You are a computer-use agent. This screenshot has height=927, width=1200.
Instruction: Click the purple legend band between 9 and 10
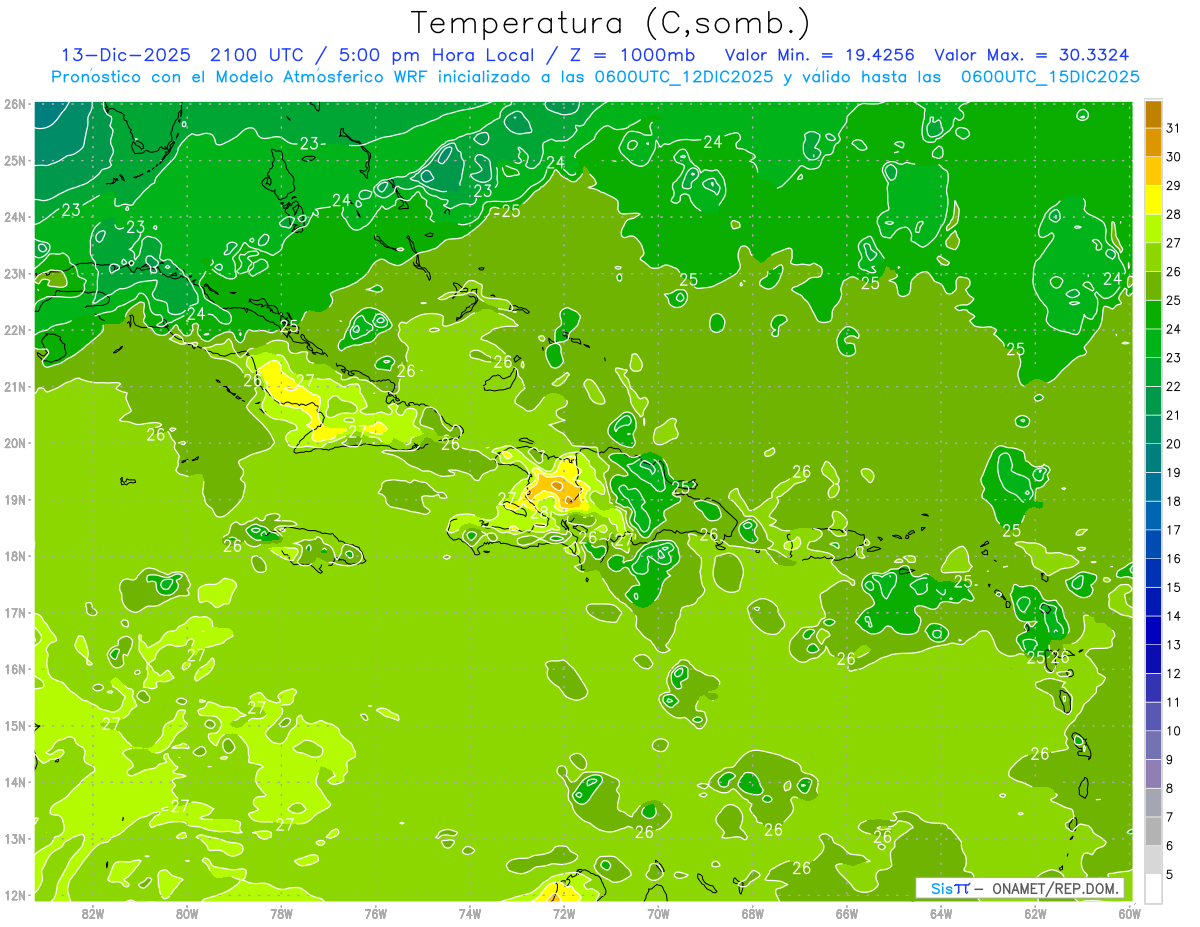1153,745
